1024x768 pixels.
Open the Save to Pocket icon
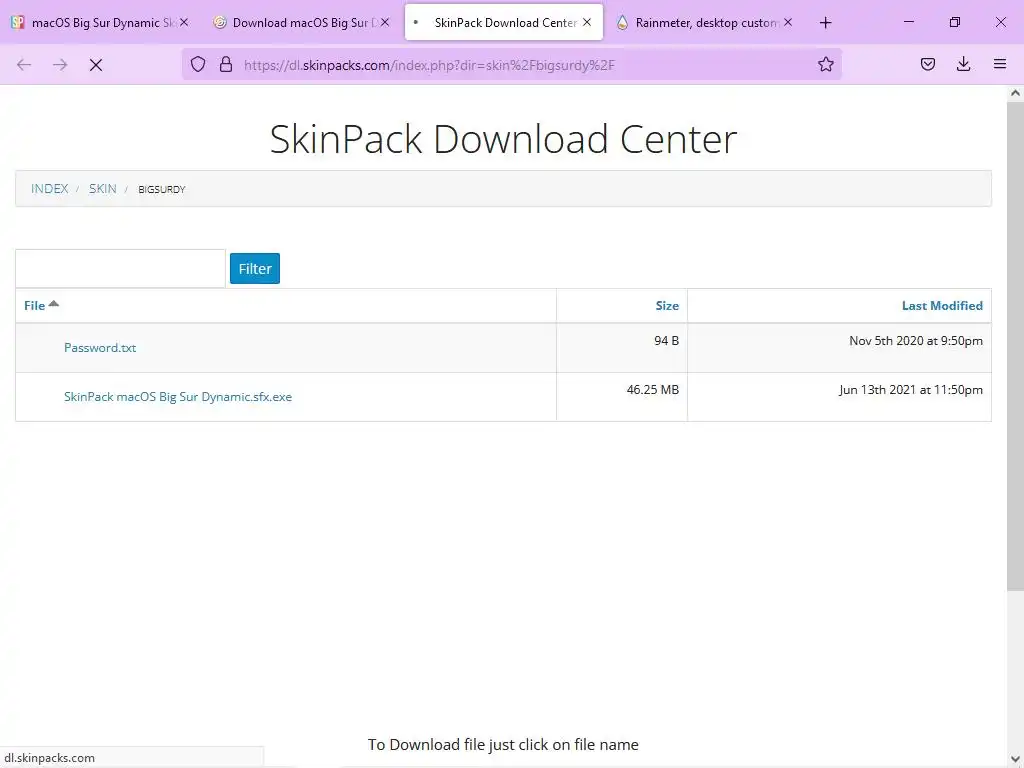pyautogui.click(x=928, y=64)
